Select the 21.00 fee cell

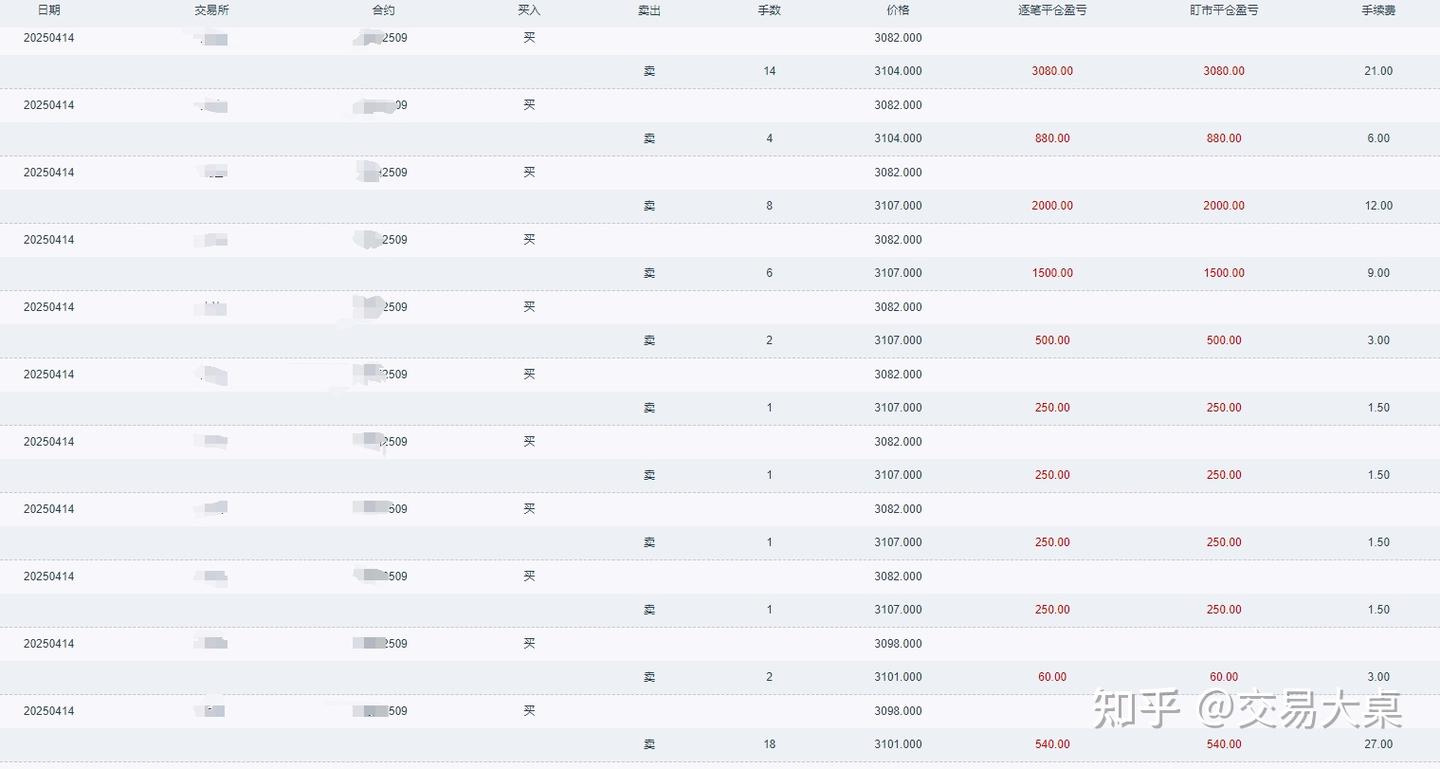click(1378, 71)
